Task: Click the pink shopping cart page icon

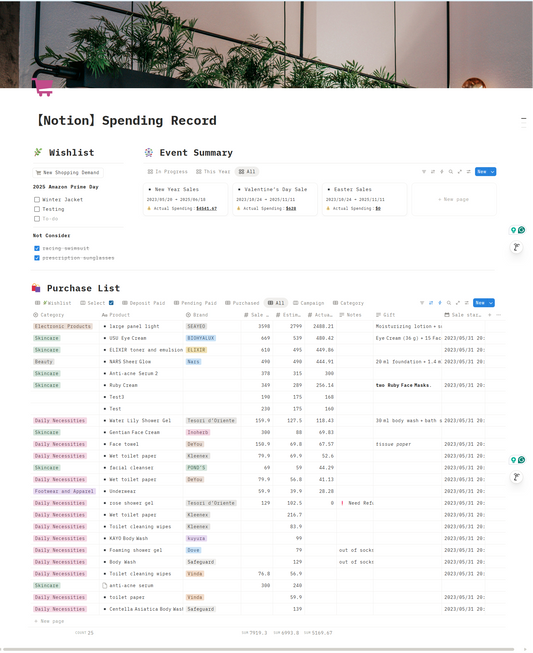Action: click(43, 87)
